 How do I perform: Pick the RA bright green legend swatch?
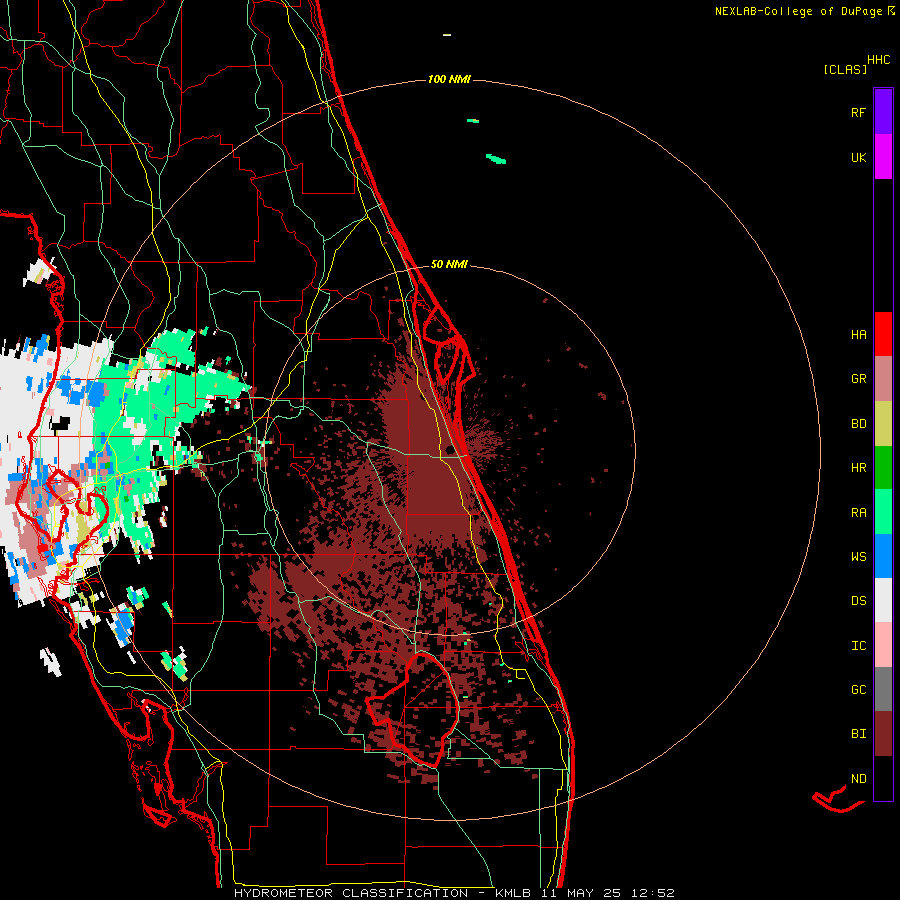[x=883, y=511]
